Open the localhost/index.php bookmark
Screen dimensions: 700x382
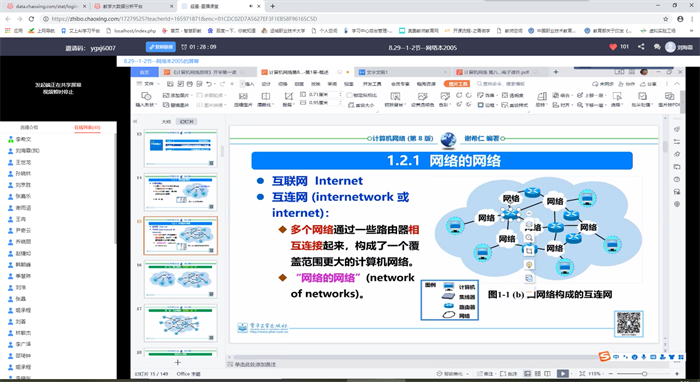131,31
